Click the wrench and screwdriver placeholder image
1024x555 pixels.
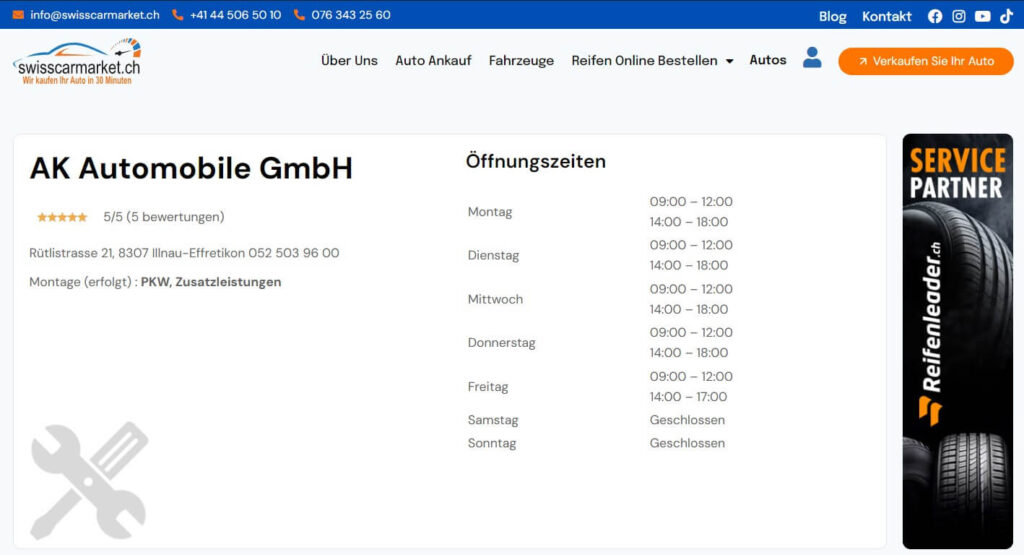pyautogui.click(x=89, y=481)
